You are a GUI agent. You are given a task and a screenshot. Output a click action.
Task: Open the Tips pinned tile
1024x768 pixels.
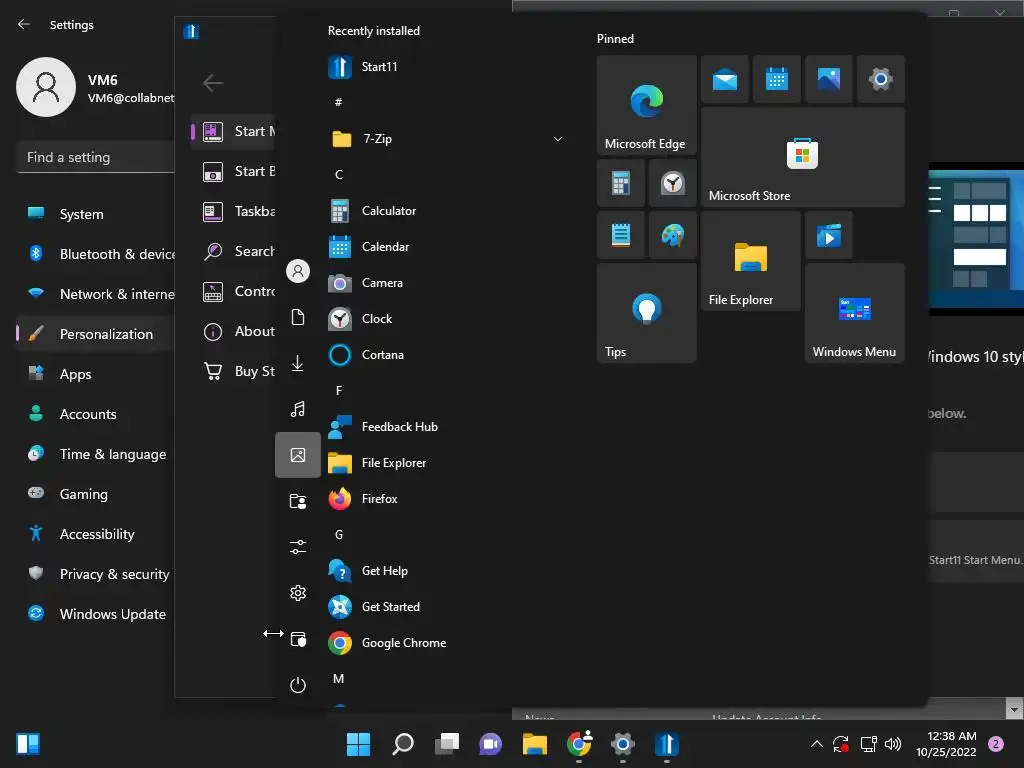point(647,313)
